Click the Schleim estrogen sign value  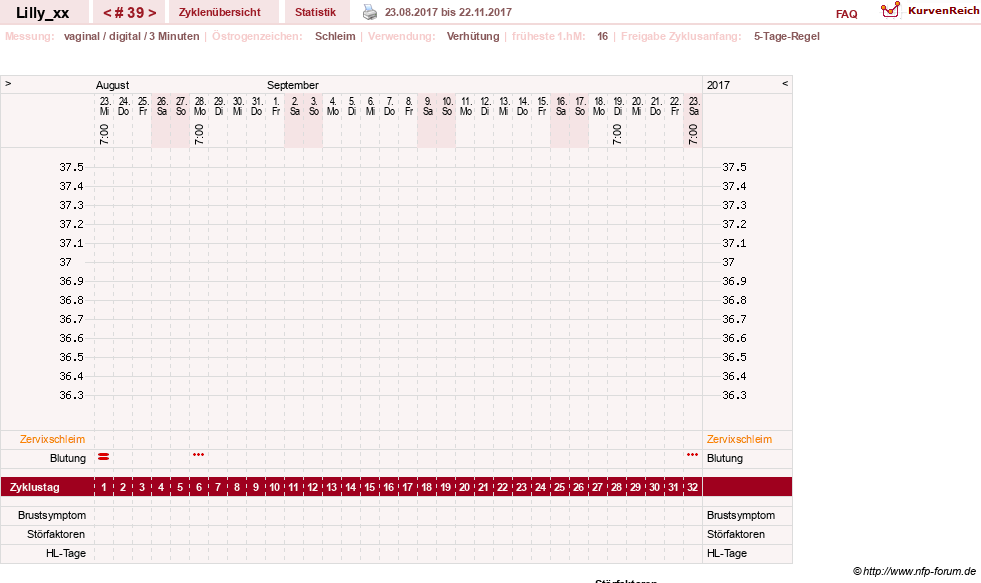pos(335,36)
